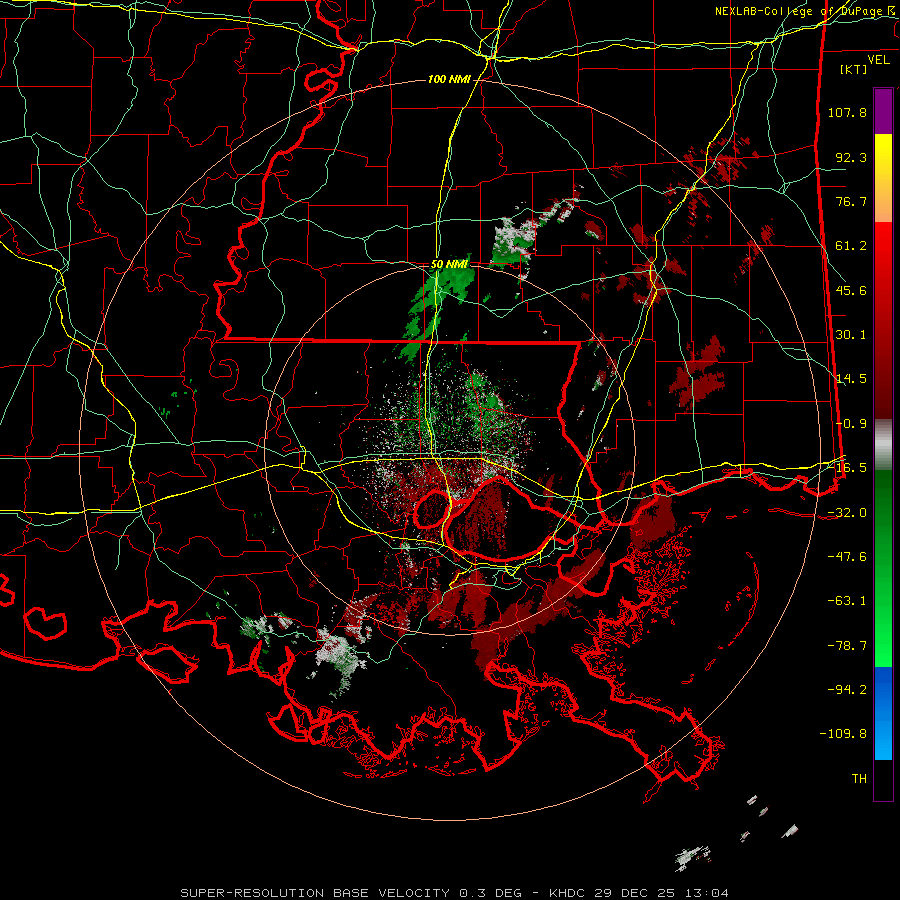
Task: Click the 76.7 velocity scale value
Action: (x=851, y=201)
